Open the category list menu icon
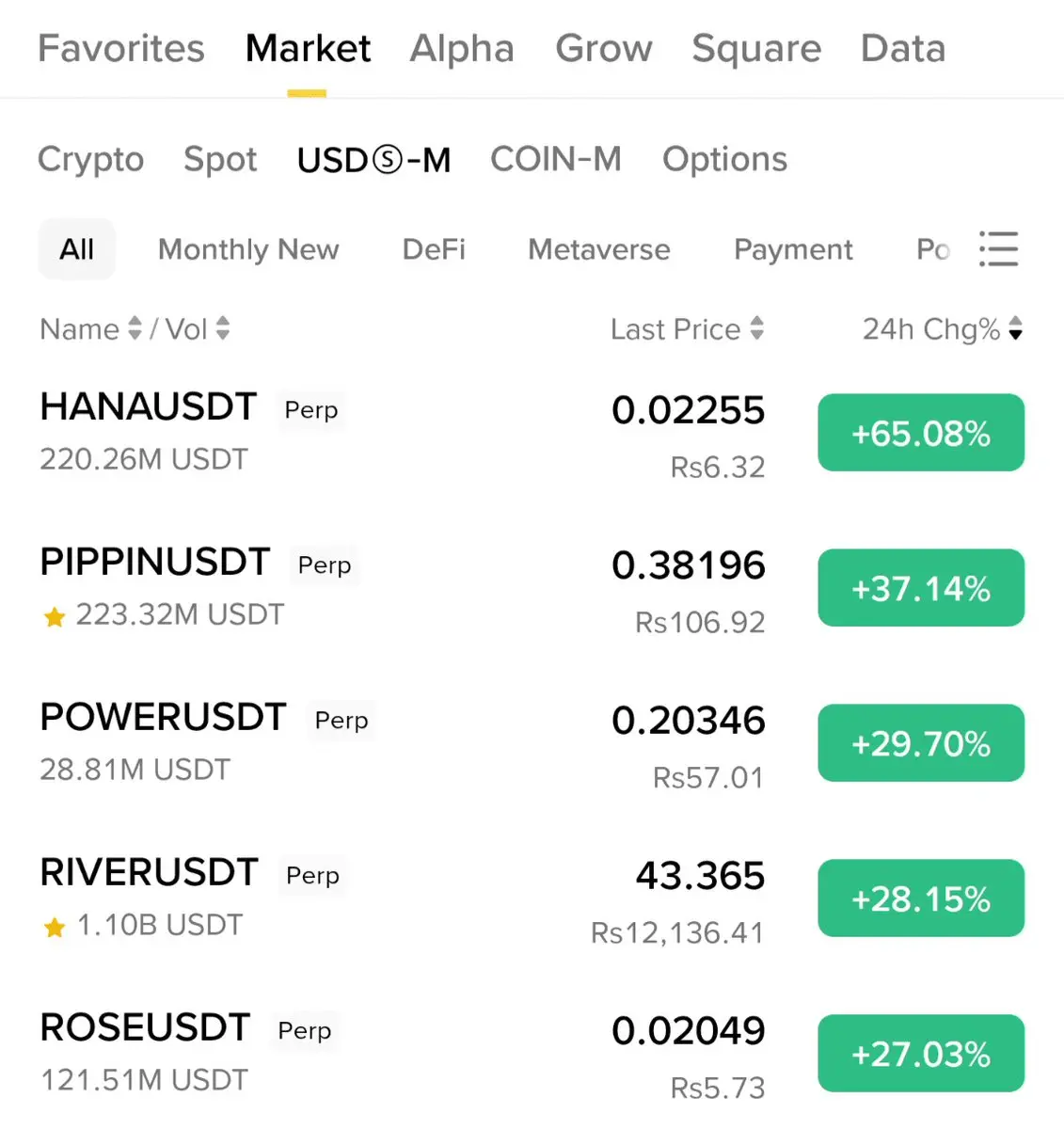The image size is (1064, 1129). pyautogui.click(x=998, y=249)
